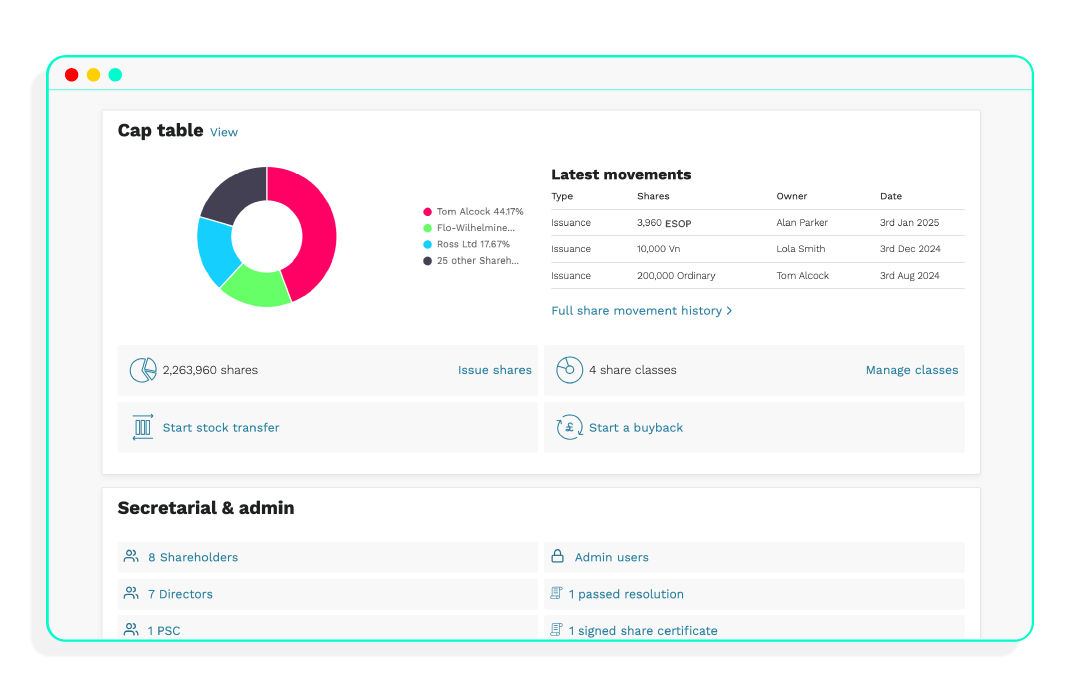Image resolution: width=1080 pixels, height=697 pixels.
Task: Open the 1 passed resolution link
Action: [626, 594]
